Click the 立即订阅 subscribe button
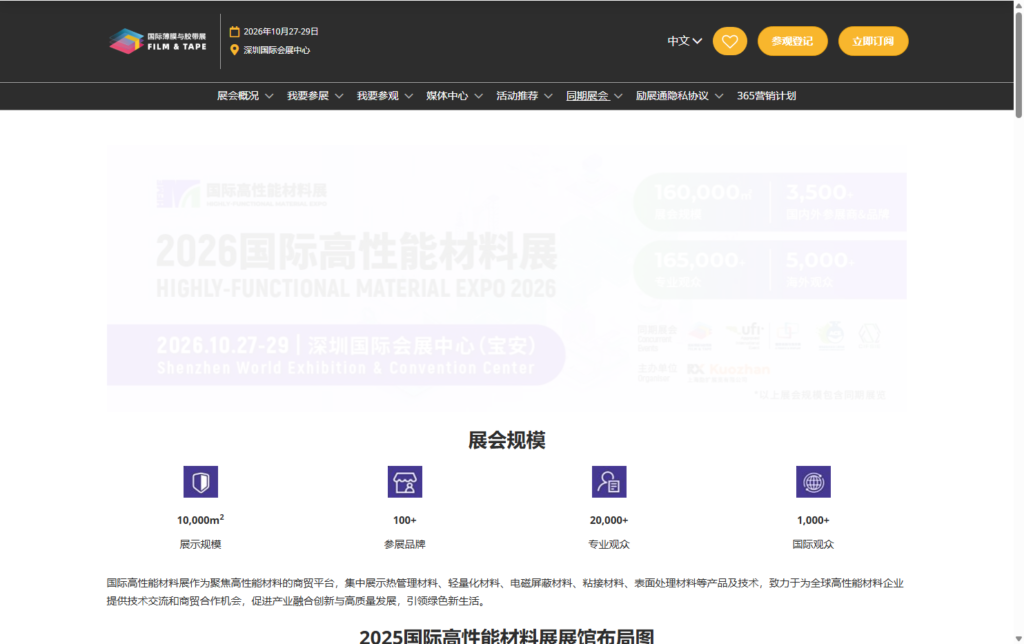 [872, 41]
